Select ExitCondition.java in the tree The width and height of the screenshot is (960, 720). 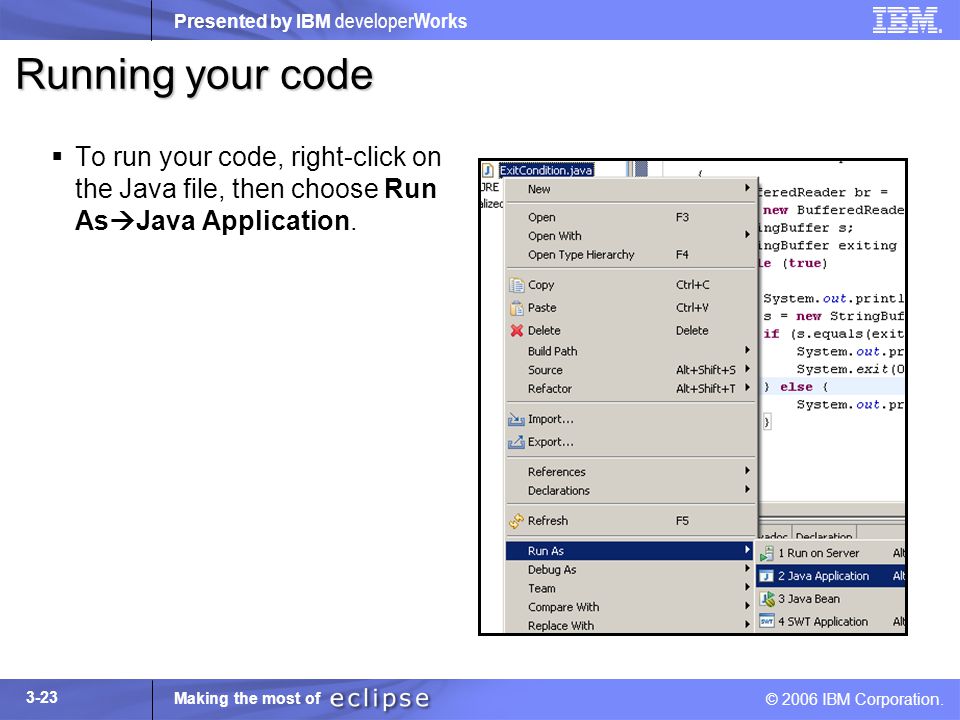coord(546,170)
